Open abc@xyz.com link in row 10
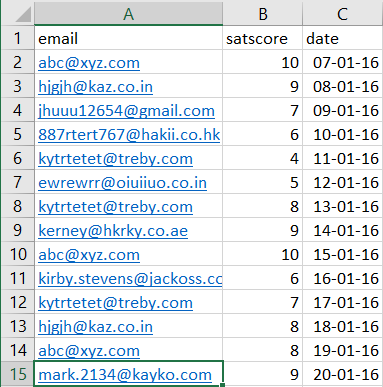The height and width of the screenshot is (387, 383). click(89, 255)
